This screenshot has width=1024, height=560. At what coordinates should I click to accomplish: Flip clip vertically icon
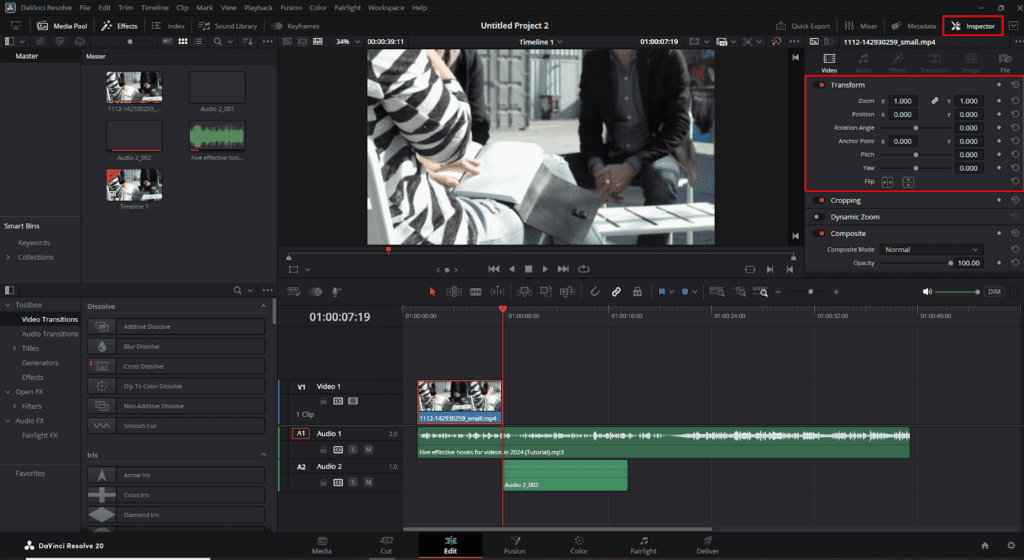(x=908, y=182)
